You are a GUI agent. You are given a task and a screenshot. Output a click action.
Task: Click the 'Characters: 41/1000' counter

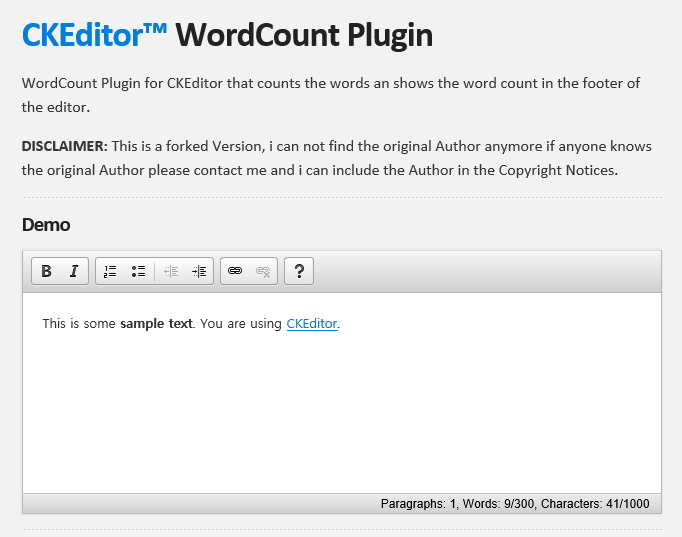(x=595, y=504)
